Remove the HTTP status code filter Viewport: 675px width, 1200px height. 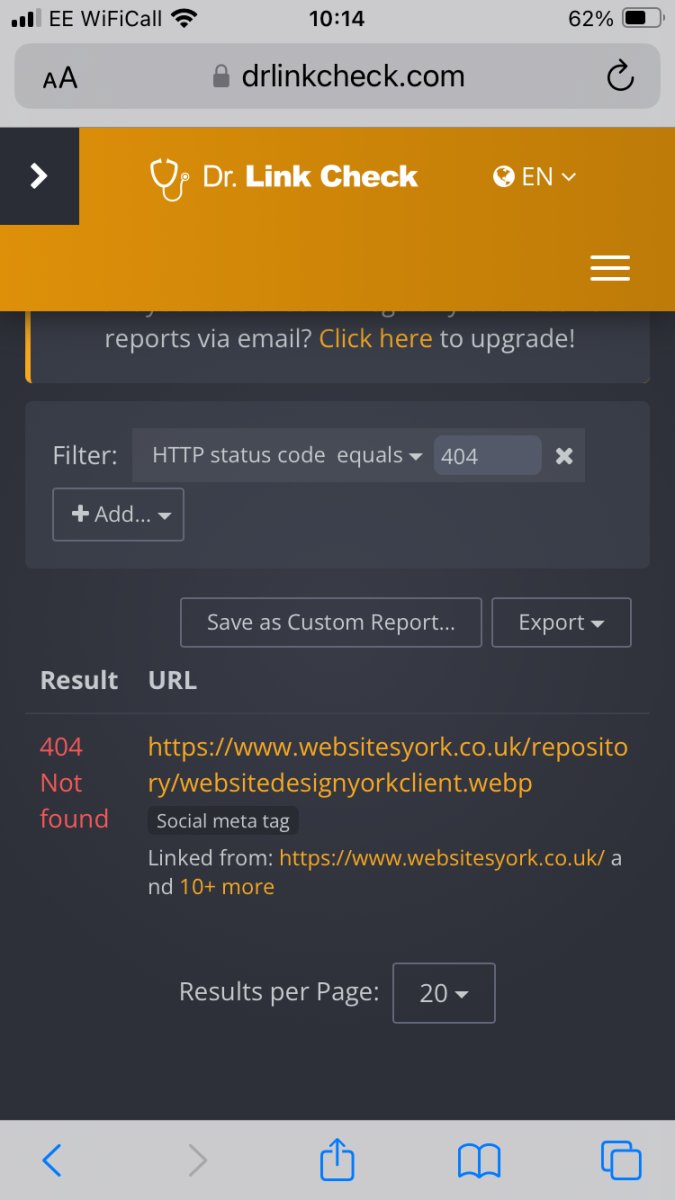point(564,456)
